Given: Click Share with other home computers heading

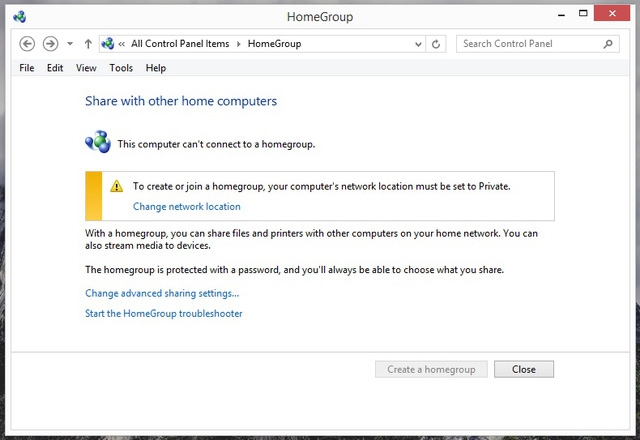Looking at the screenshot, I should (181, 101).
